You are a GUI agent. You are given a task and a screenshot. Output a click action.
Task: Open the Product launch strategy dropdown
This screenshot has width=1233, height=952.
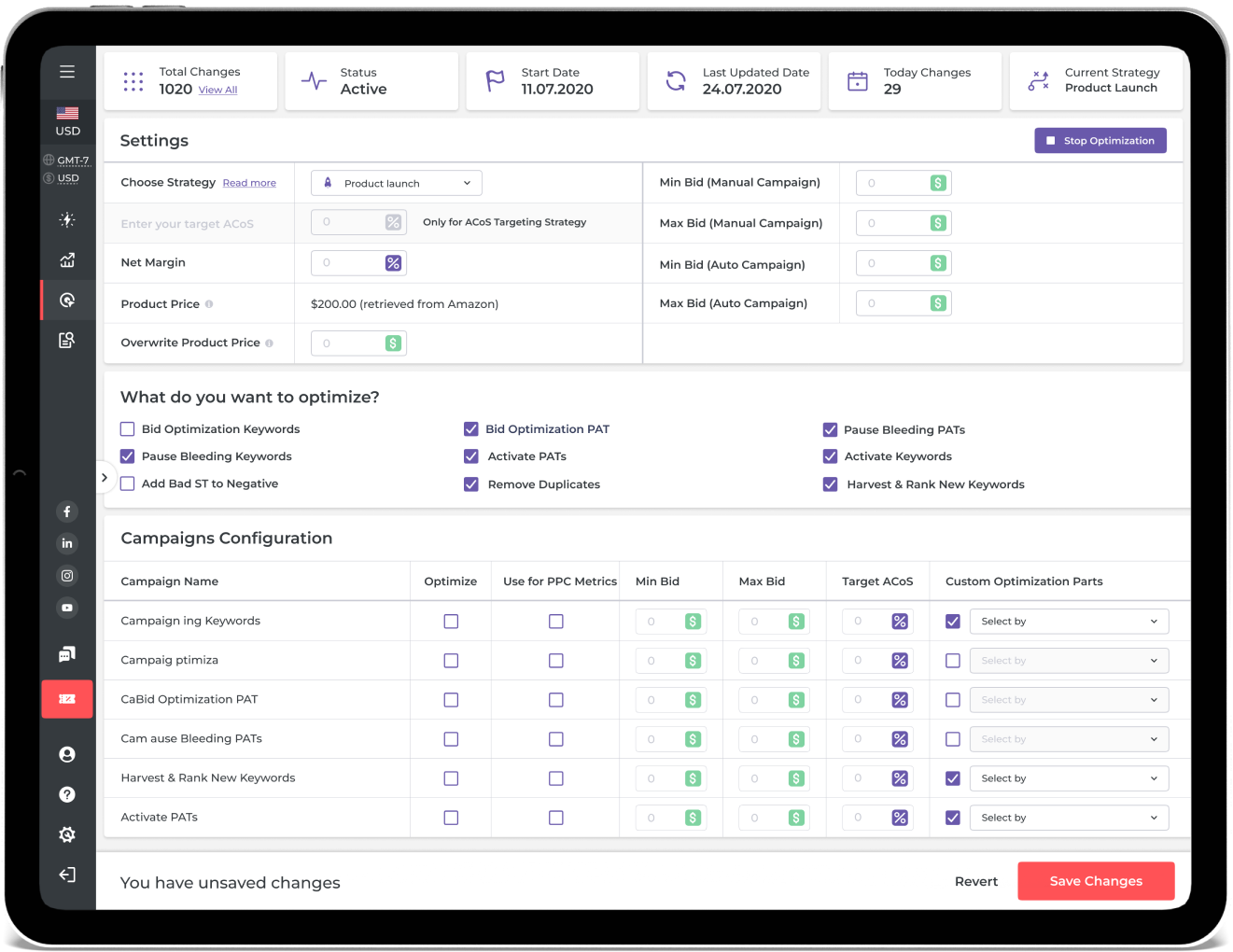[397, 183]
